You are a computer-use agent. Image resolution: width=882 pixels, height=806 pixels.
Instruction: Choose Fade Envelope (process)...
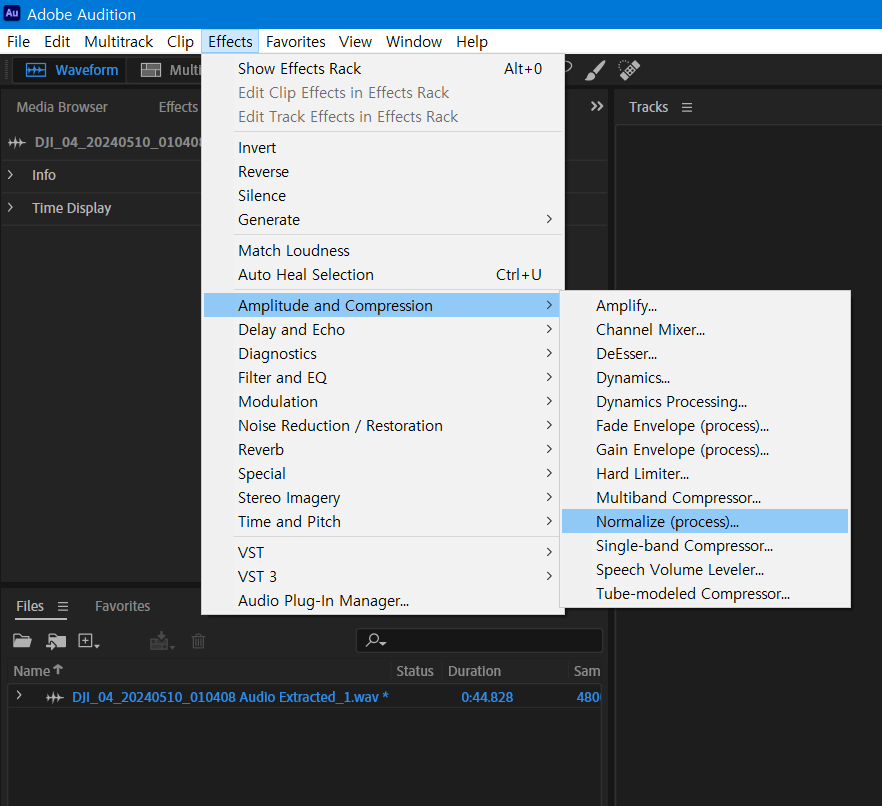click(705, 425)
